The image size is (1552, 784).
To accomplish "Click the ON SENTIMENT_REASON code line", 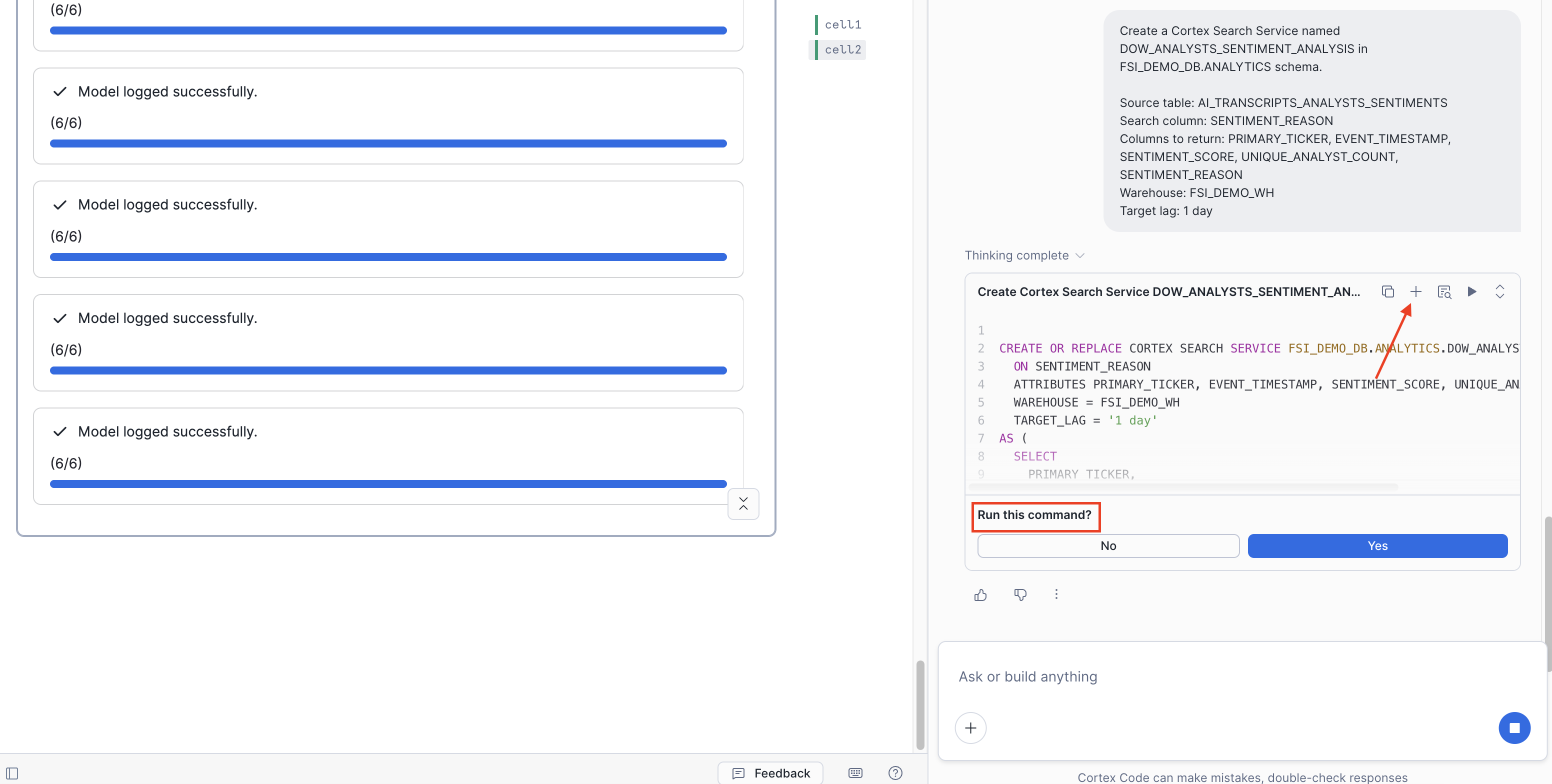I will 1081,366.
